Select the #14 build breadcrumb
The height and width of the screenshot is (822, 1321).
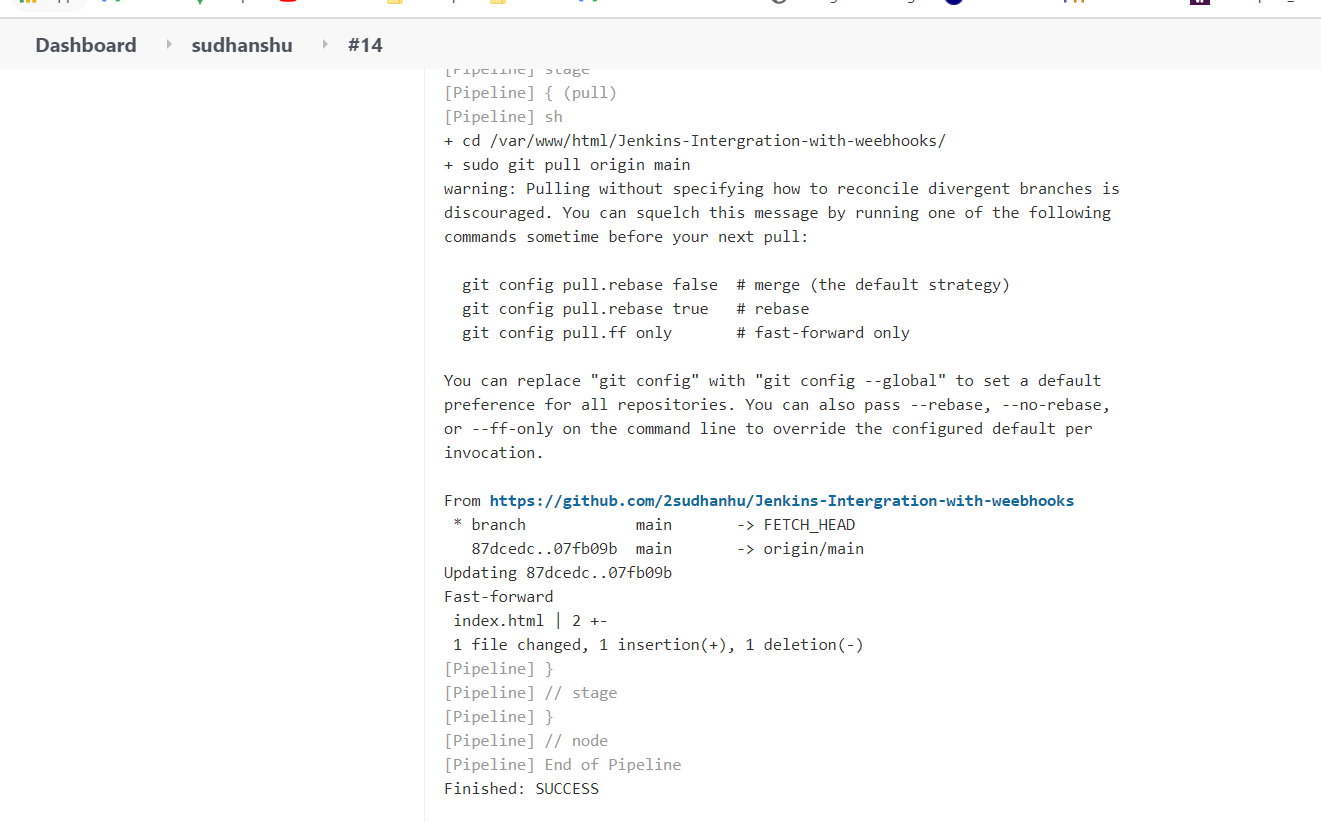366,45
